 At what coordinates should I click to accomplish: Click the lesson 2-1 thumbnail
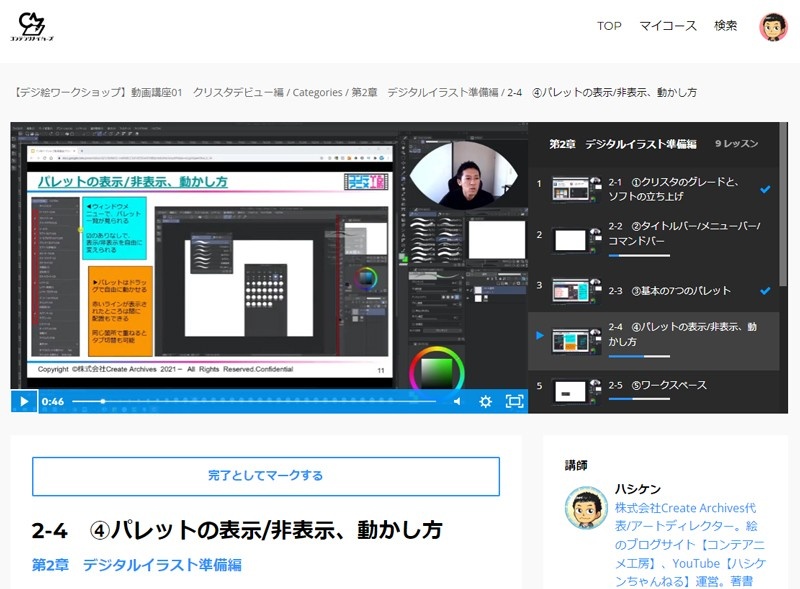(x=576, y=189)
